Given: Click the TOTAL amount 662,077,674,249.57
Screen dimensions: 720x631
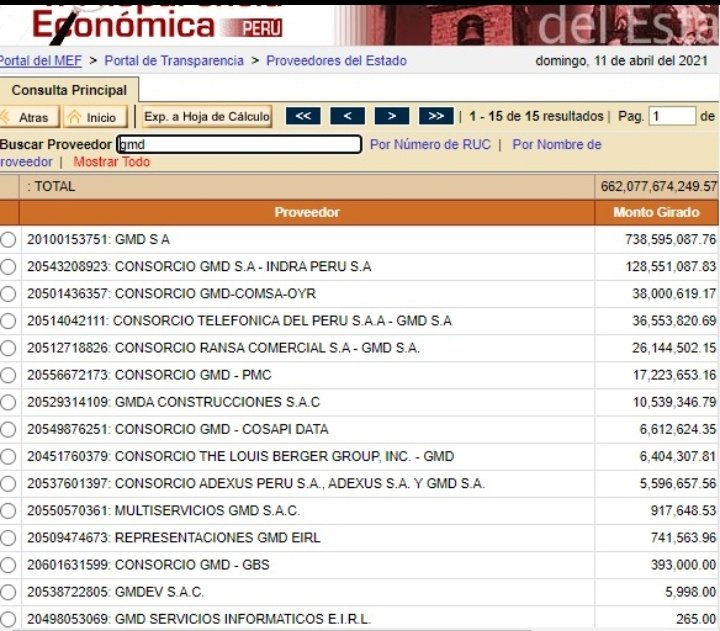Looking at the screenshot, I should coord(658,186).
